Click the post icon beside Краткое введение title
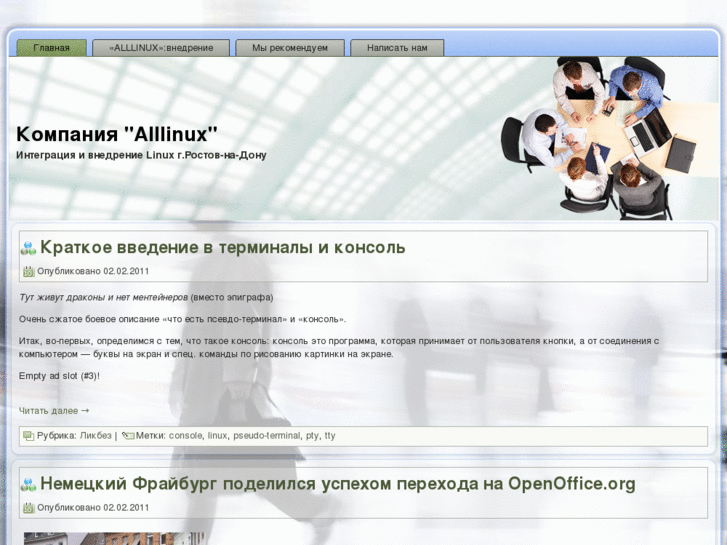 point(28,248)
